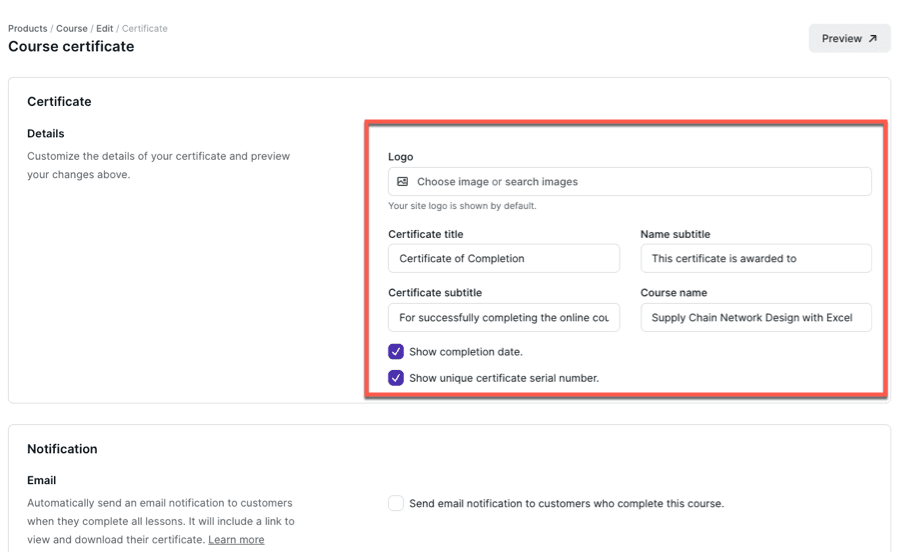Click the Course certificate page heading

[71, 46]
